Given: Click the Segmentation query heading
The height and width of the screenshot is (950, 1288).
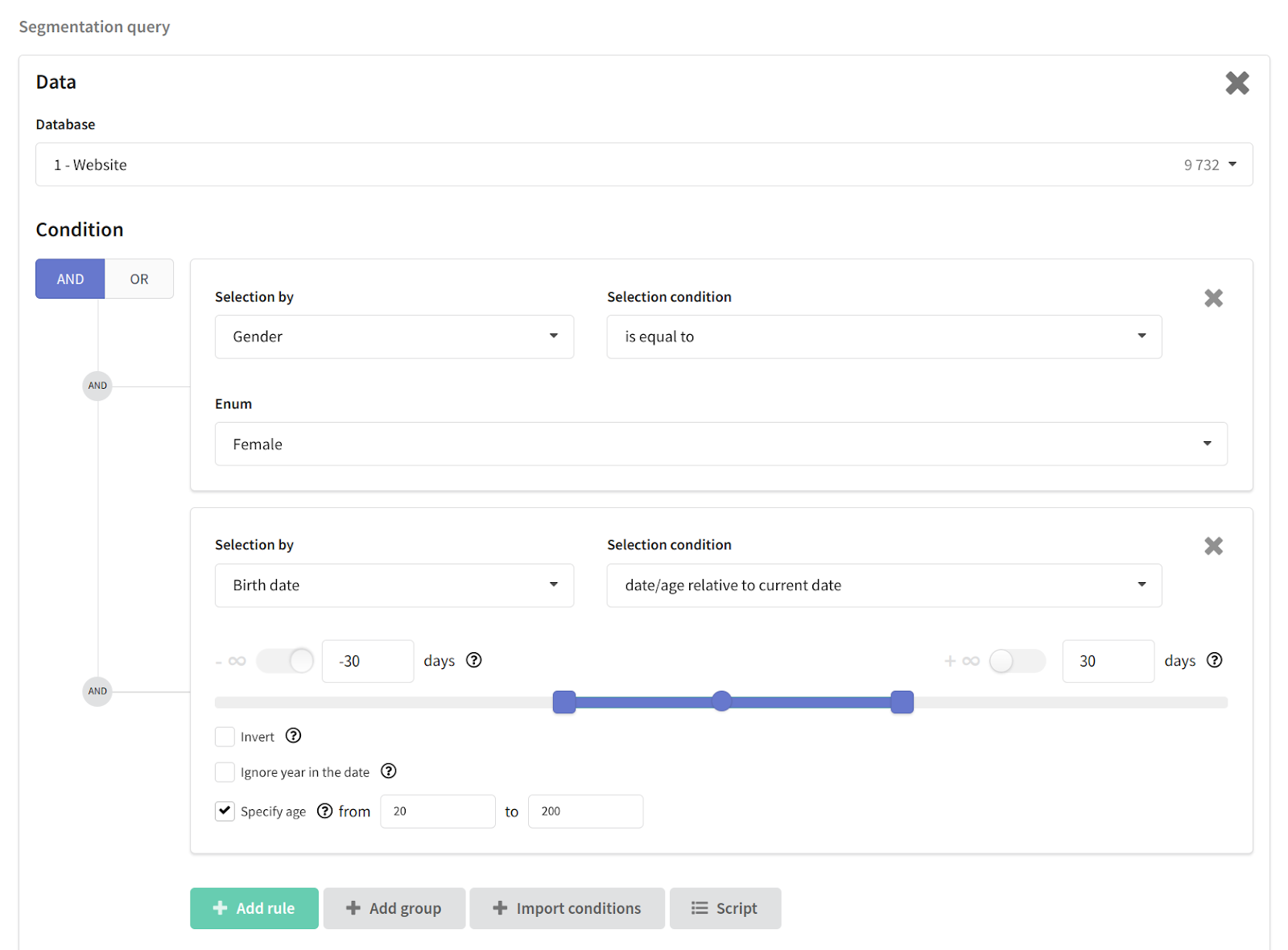Looking at the screenshot, I should pyautogui.click(x=94, y=27).
